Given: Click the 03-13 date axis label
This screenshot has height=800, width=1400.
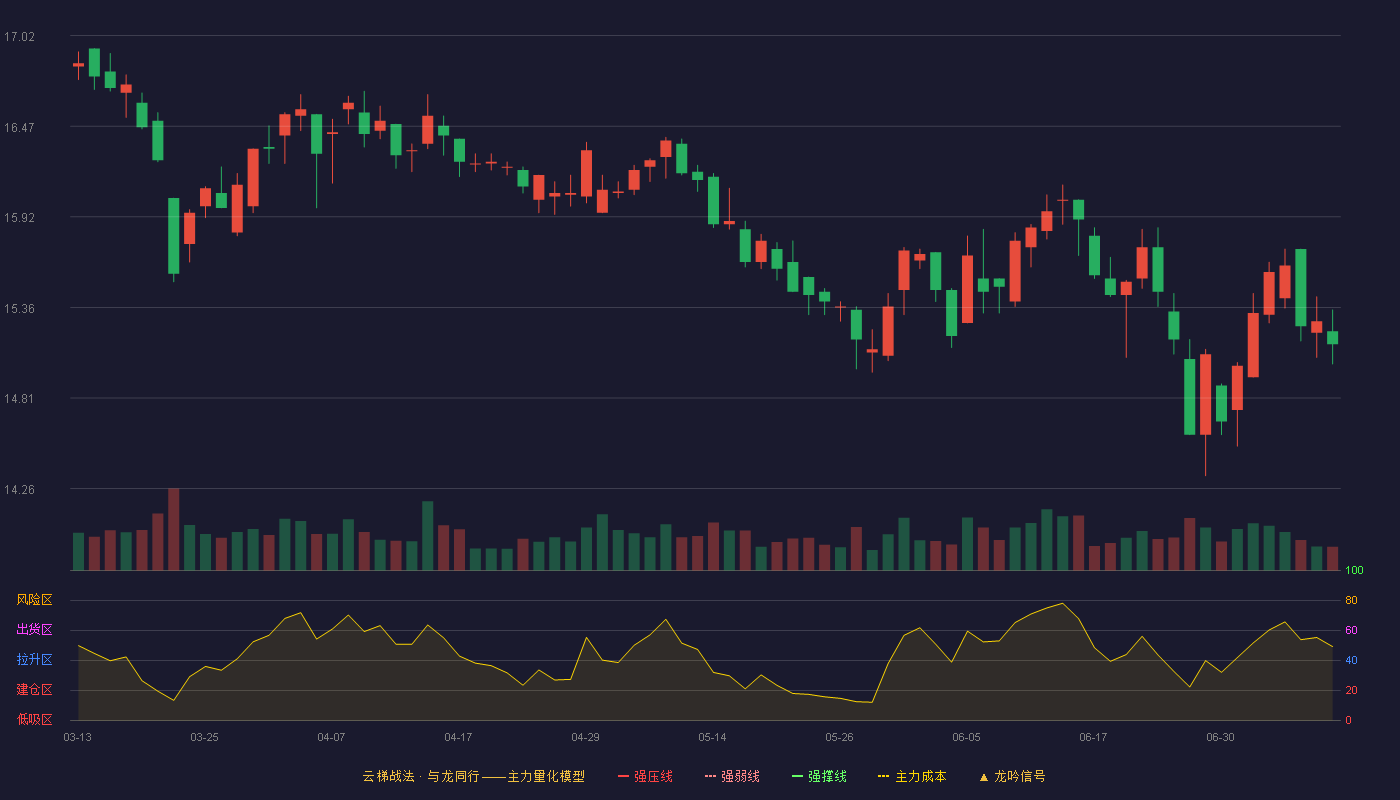Looking at the screenshot, I should tap(77, 737).
